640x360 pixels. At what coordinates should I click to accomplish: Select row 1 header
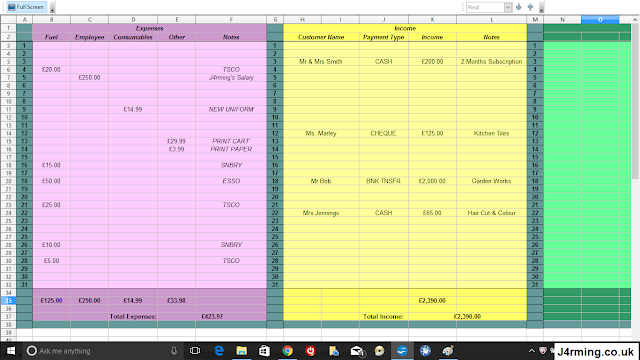pos(8,28)
